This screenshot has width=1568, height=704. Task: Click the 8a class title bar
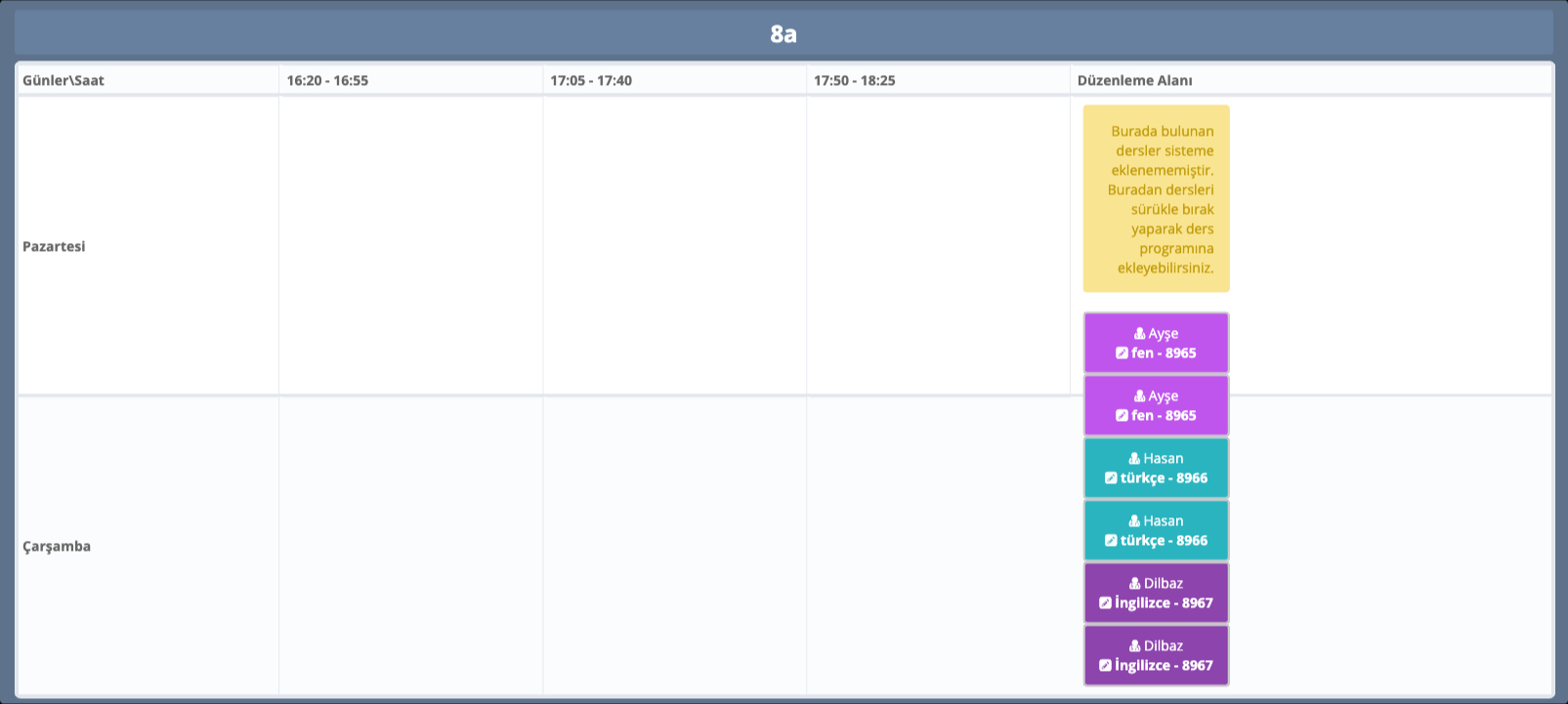(784, 34)
